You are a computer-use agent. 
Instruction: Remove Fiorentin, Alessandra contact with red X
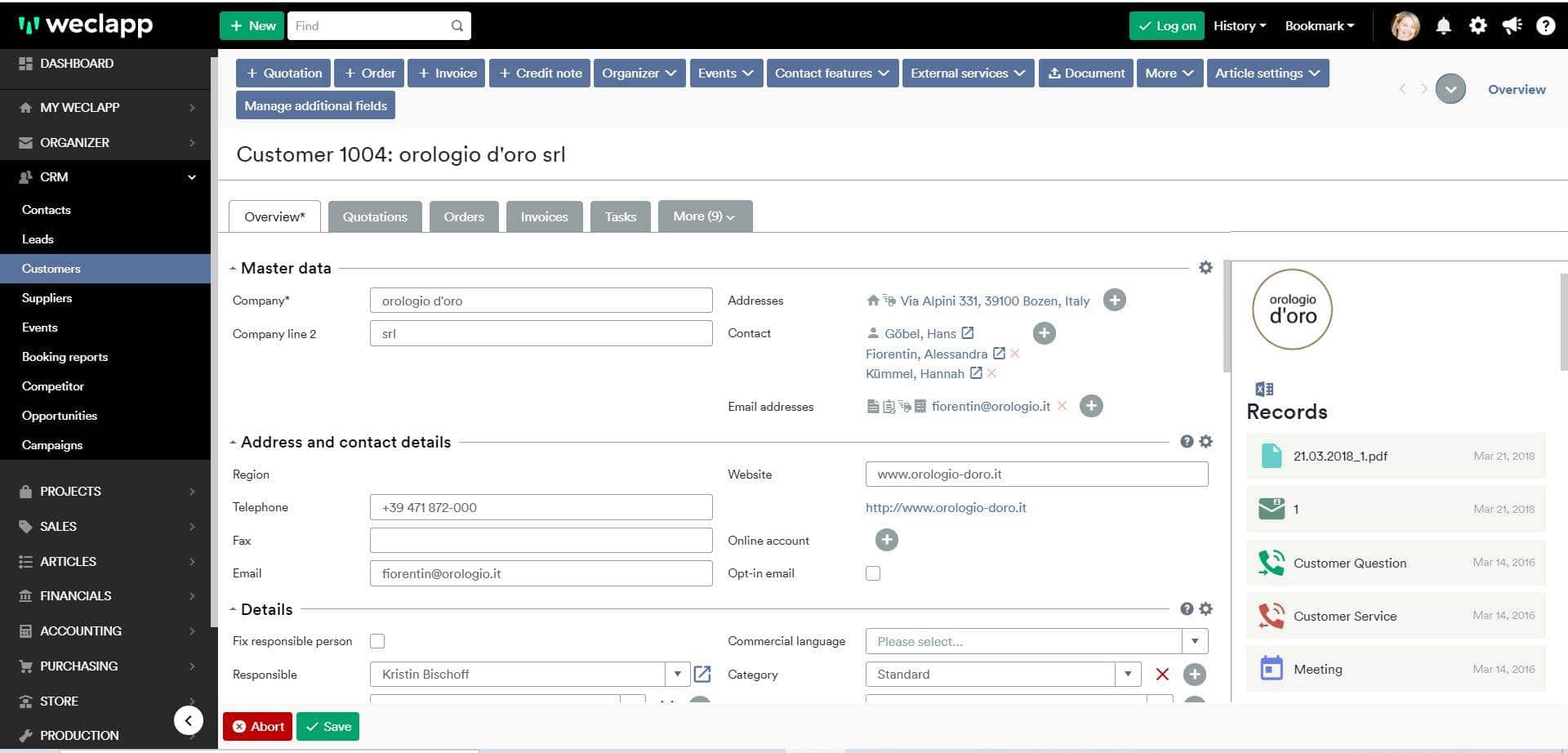click(x=1015, y=354)
